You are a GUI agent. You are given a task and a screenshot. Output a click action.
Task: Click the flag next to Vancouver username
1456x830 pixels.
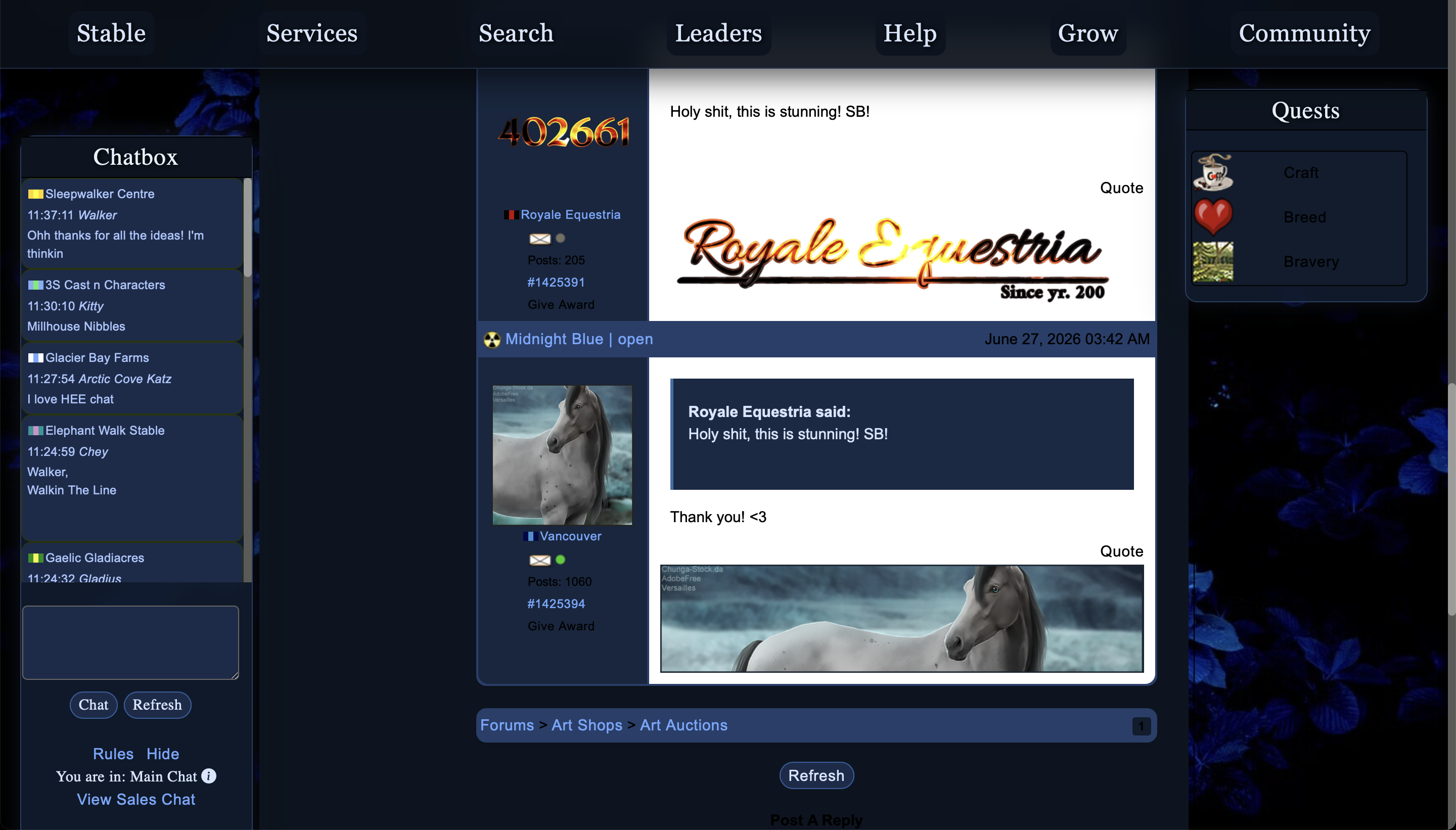coord(530,536)
